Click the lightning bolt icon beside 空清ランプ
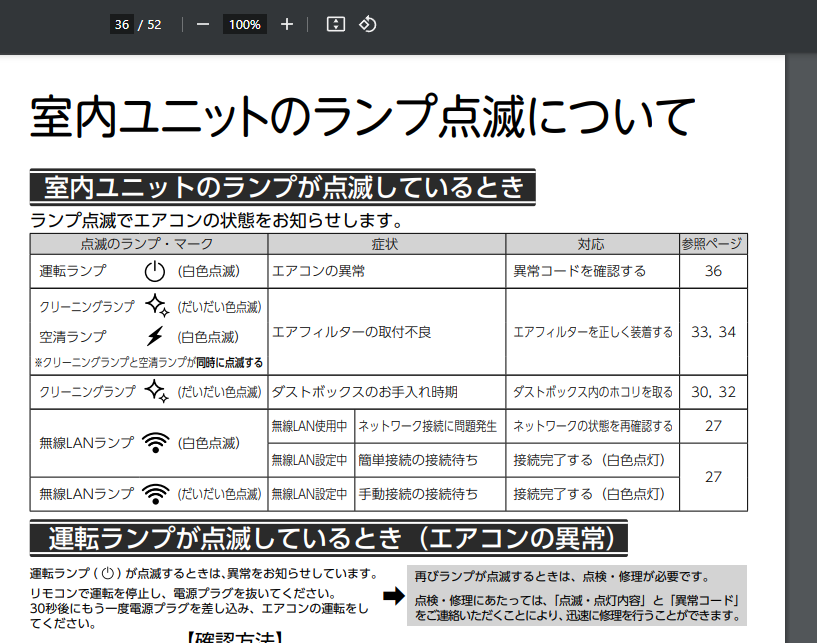 coord(154,336)
